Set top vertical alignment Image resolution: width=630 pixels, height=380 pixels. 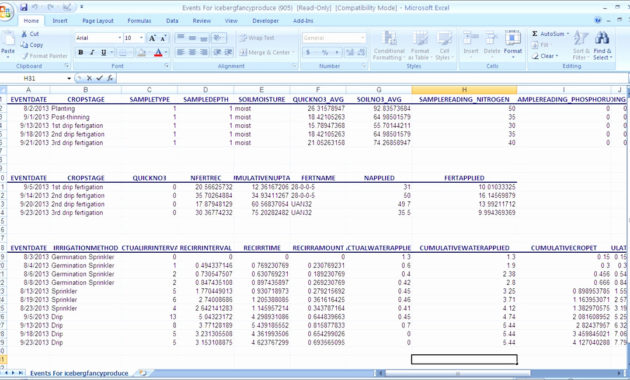(x=181, y=38)
